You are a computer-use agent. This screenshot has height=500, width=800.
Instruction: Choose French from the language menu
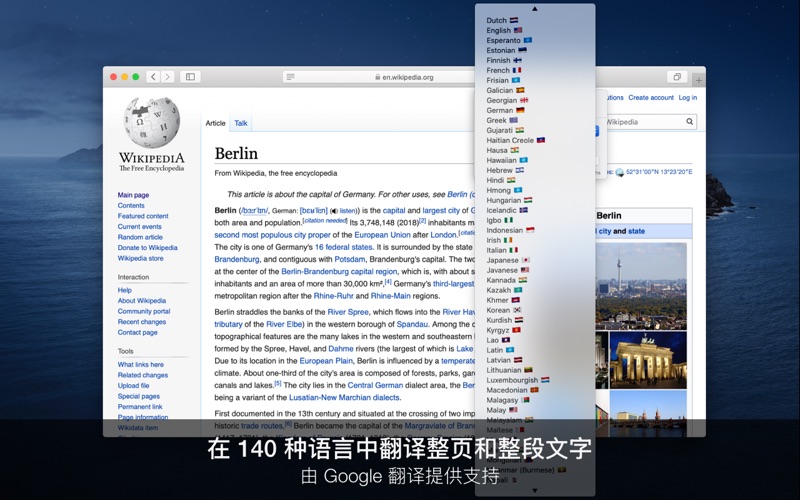click(504, 70)
